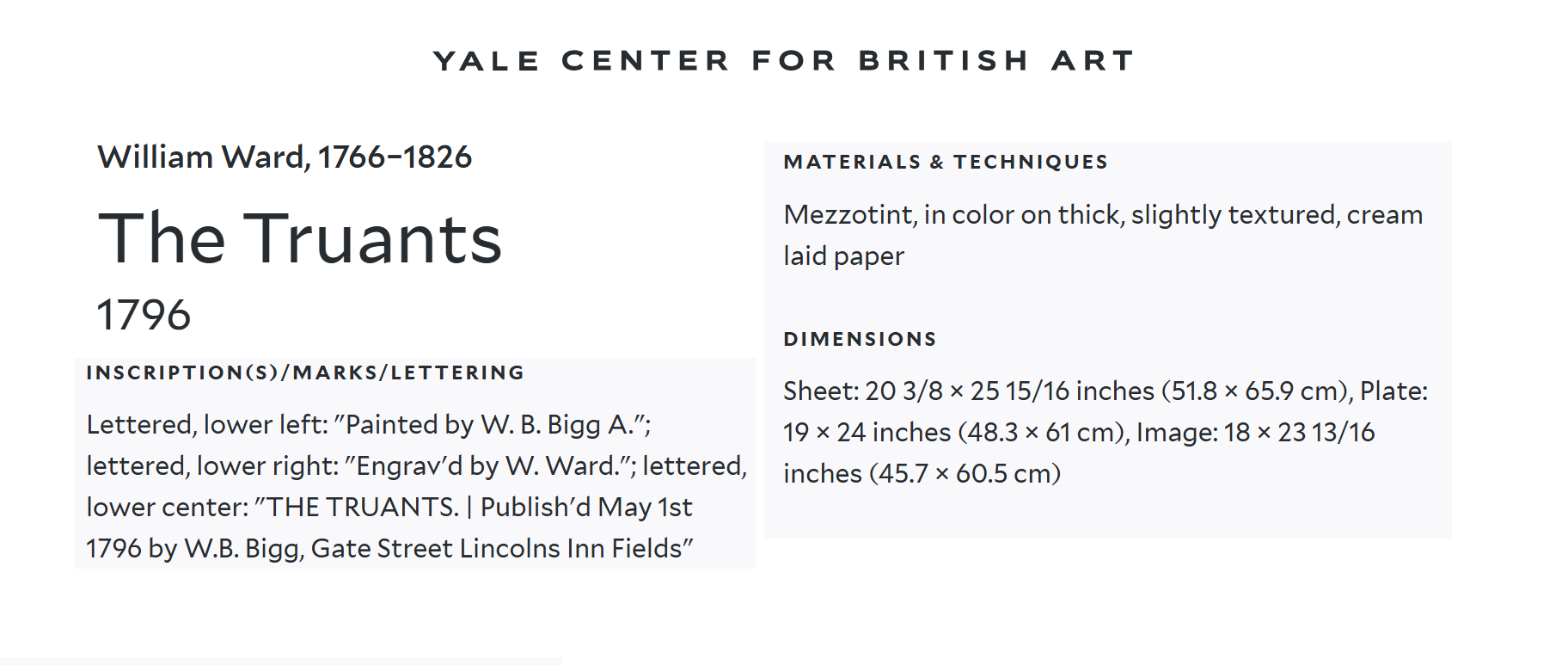1568x665 pixels.
Task: Click the gray bar at the page bottom
Action: click(x=281, y=661)
